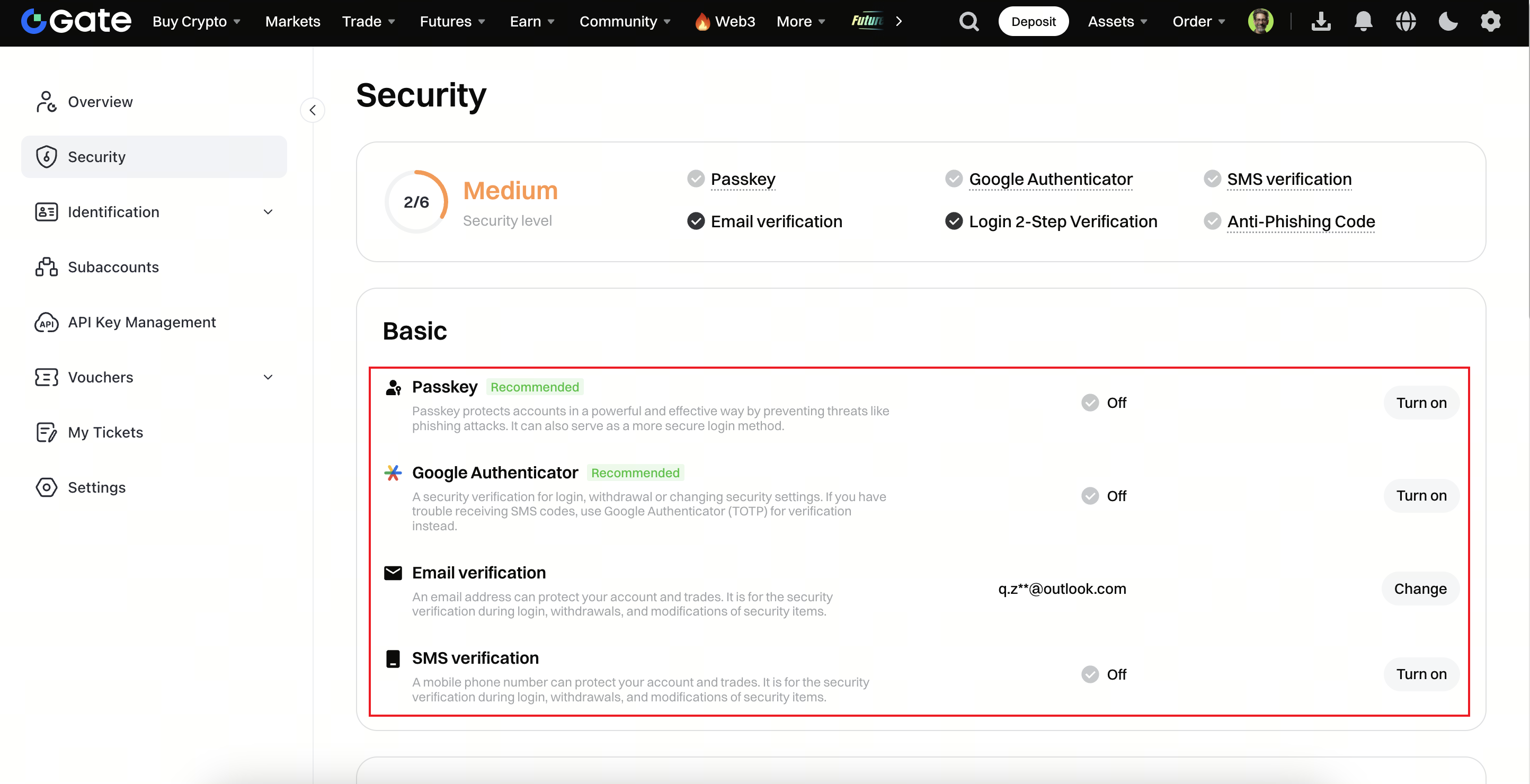Click the user profile avatar

(x=1260, y=22)
